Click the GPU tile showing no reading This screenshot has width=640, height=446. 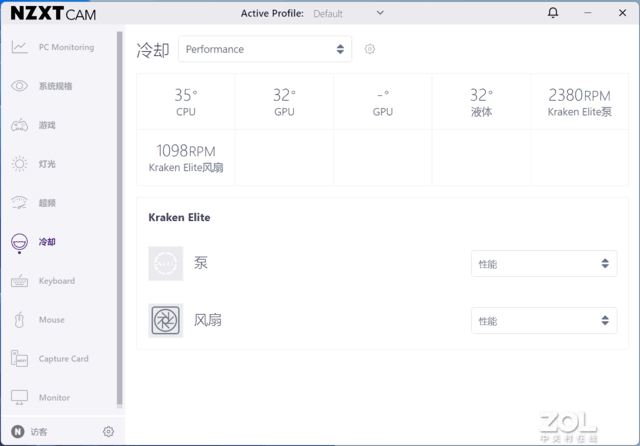pyautogui.click(x=382, y=102)
